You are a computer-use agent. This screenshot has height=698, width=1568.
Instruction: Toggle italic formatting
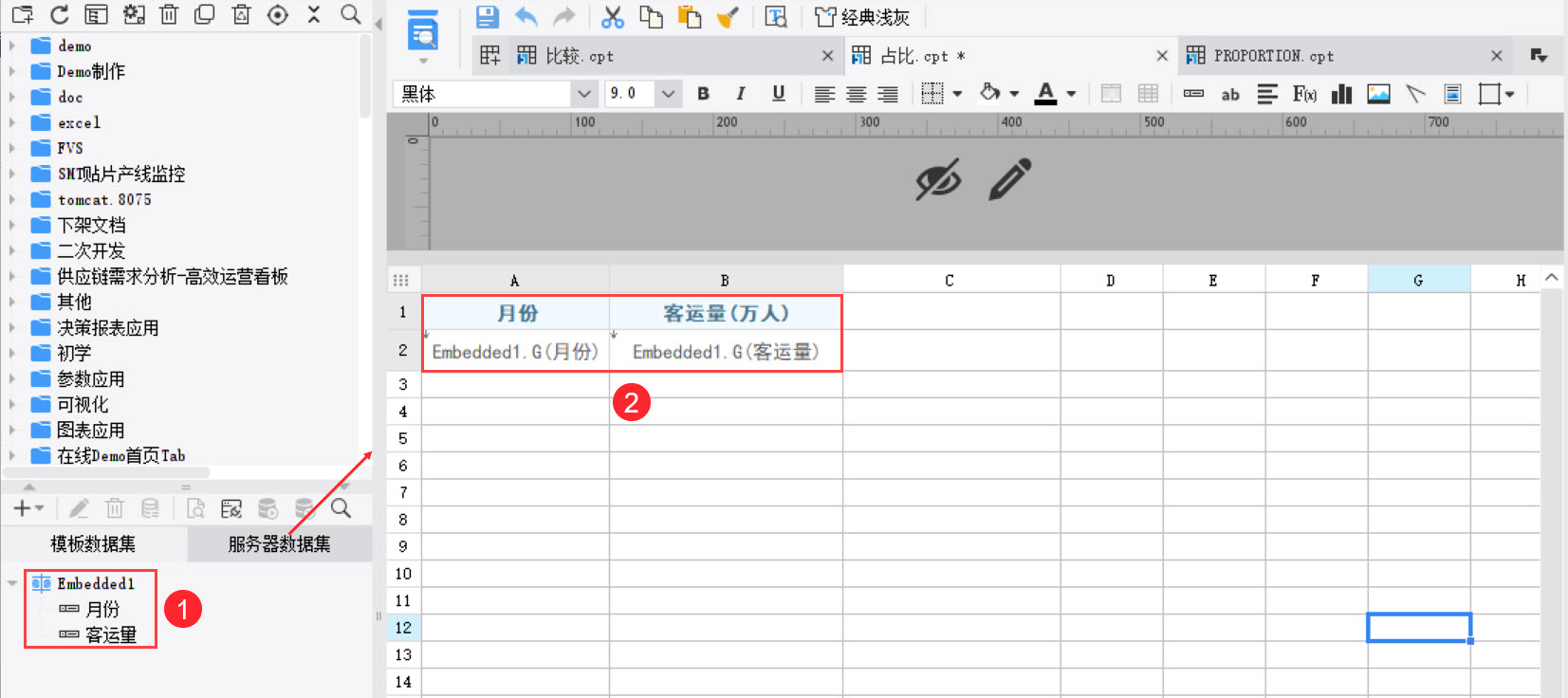pos(741,93)
